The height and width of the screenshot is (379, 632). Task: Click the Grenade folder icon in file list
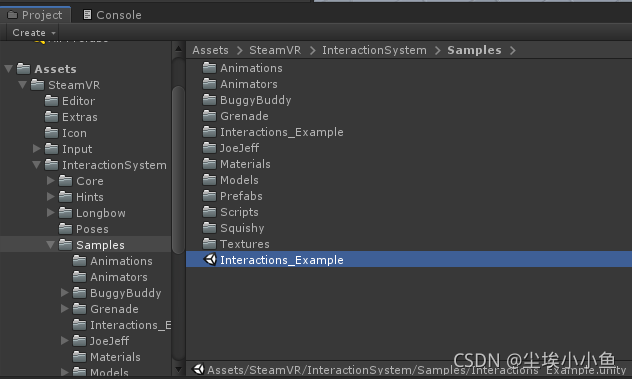coord(209,116)
